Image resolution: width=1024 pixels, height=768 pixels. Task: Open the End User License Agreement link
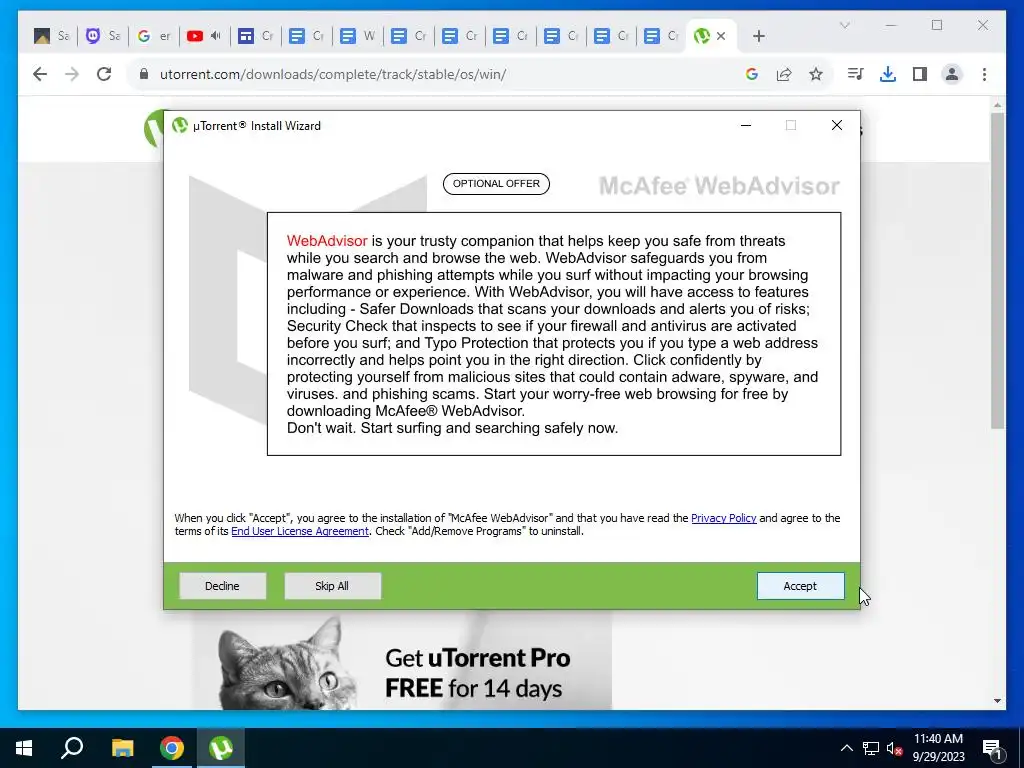300,531
